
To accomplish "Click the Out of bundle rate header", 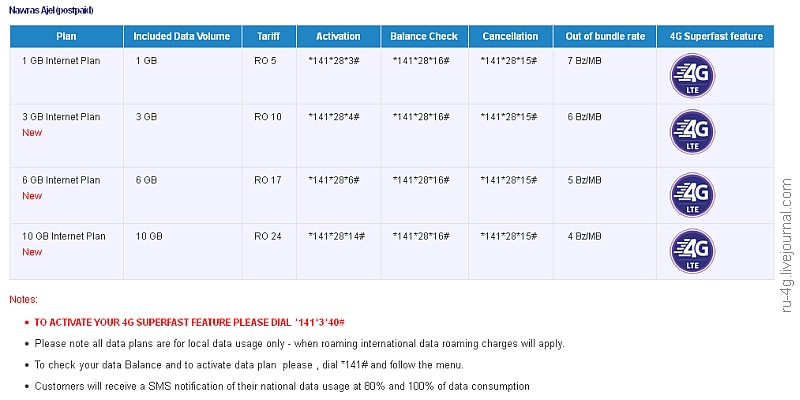I will tap(604, 37).
